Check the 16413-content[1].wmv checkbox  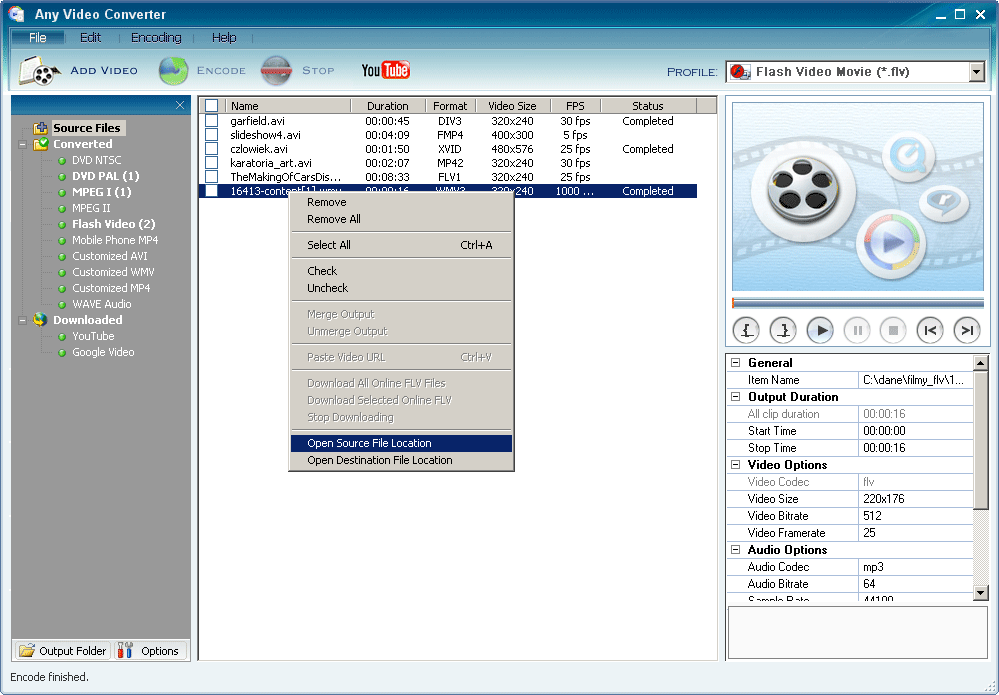pos(212,190)
